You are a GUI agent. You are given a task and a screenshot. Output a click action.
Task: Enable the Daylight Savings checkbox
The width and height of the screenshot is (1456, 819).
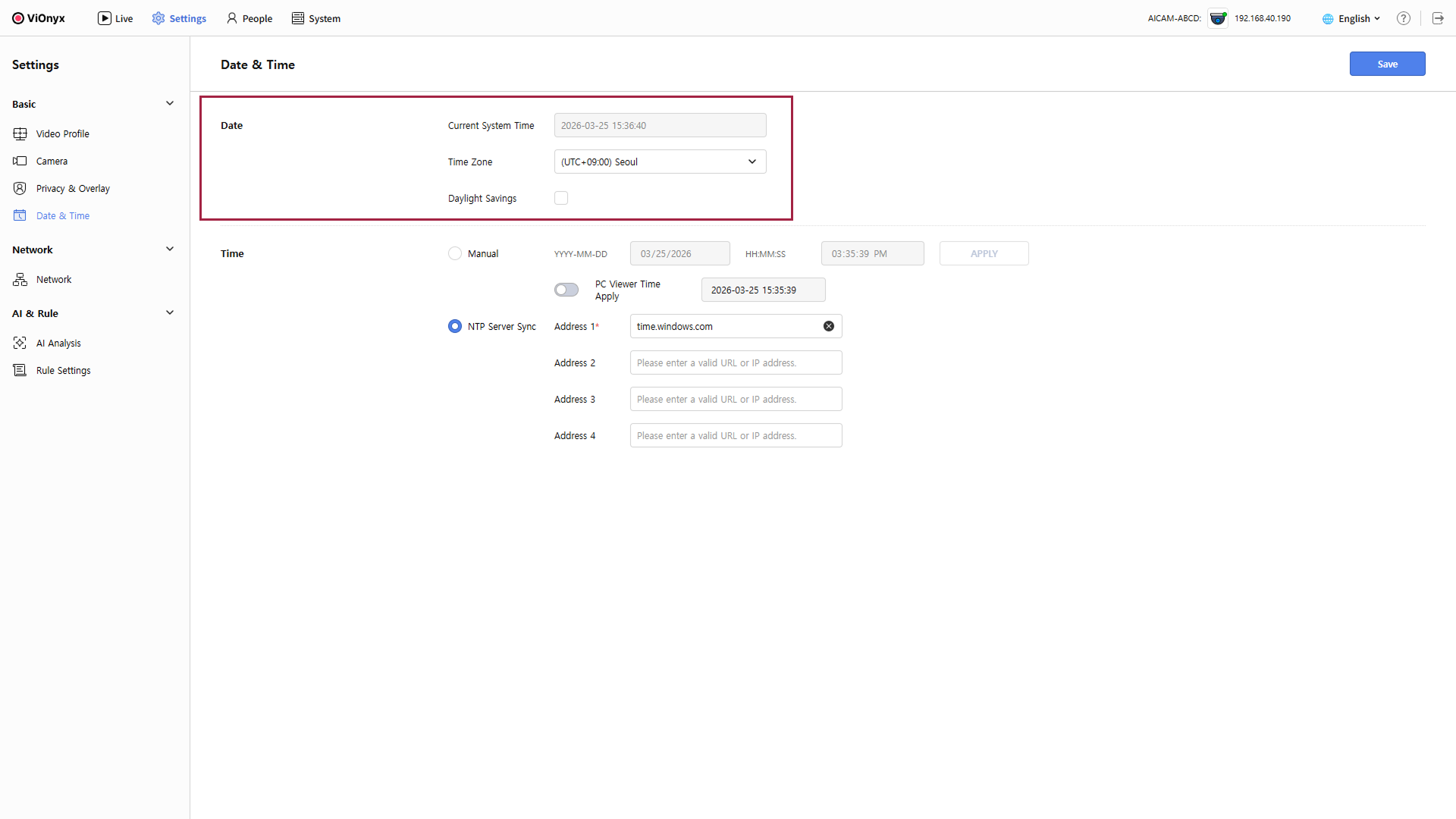pos(561,198)
